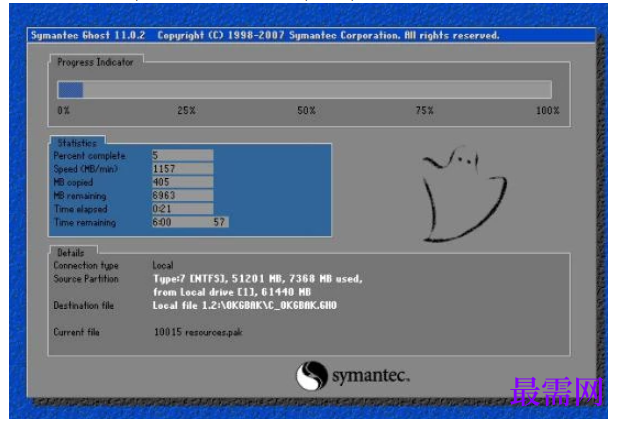Click the symantec wordmark text
Viewport: 622px width, 423px height.
371,375
